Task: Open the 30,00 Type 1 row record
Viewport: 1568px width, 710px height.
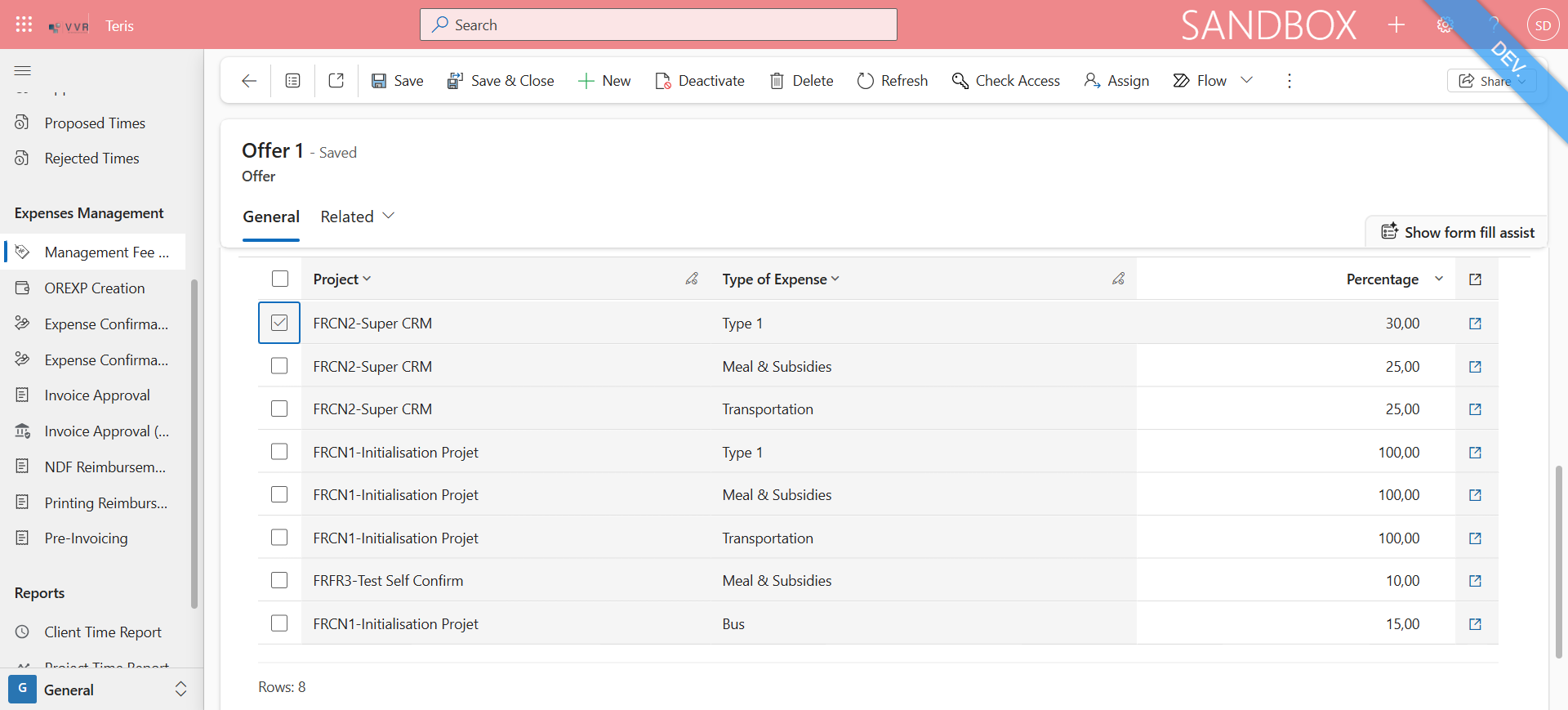Action: [1475, 324]
